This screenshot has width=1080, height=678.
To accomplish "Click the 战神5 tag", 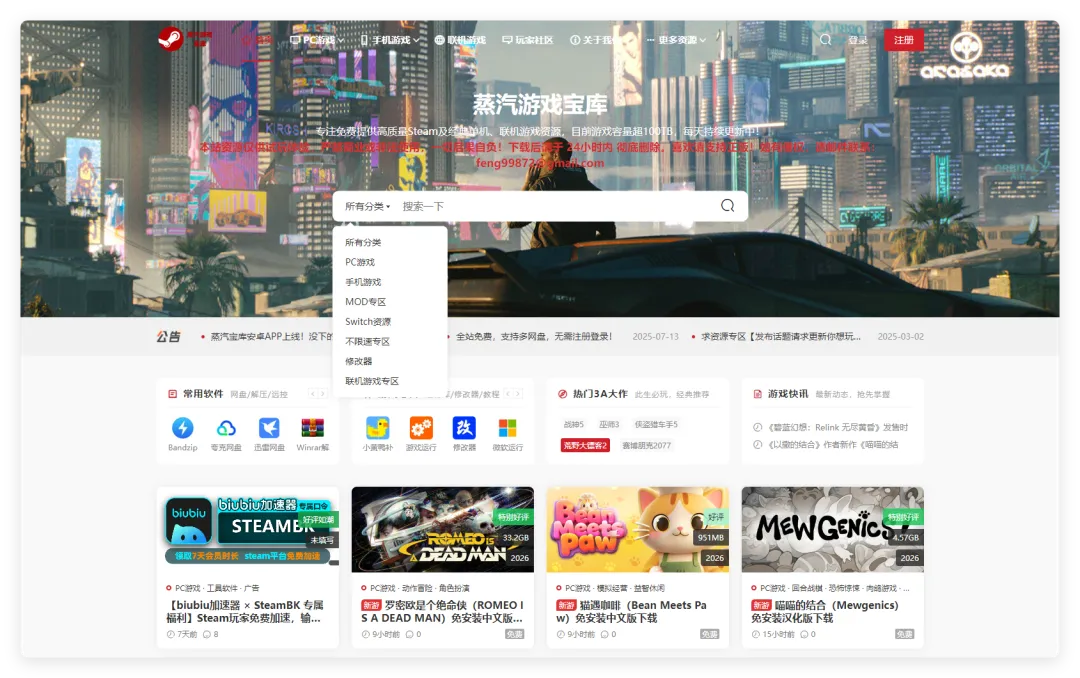I will point(574,424).
